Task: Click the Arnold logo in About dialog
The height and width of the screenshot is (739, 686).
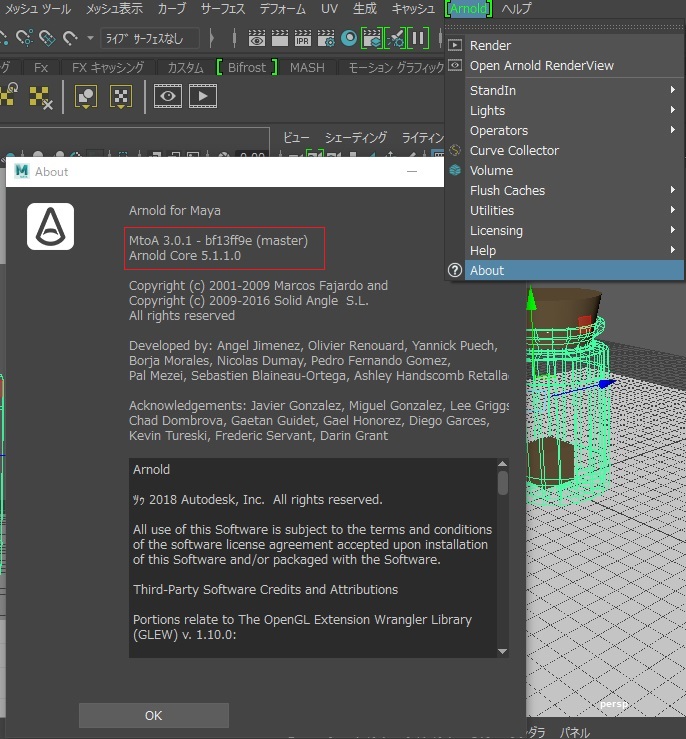Action: click(50, 227)
